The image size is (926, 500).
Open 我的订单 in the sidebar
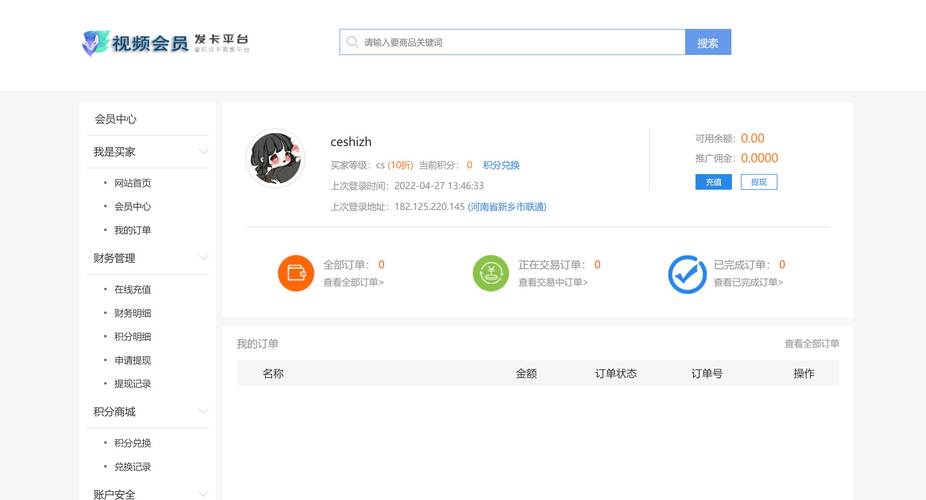tap(132, 230)
